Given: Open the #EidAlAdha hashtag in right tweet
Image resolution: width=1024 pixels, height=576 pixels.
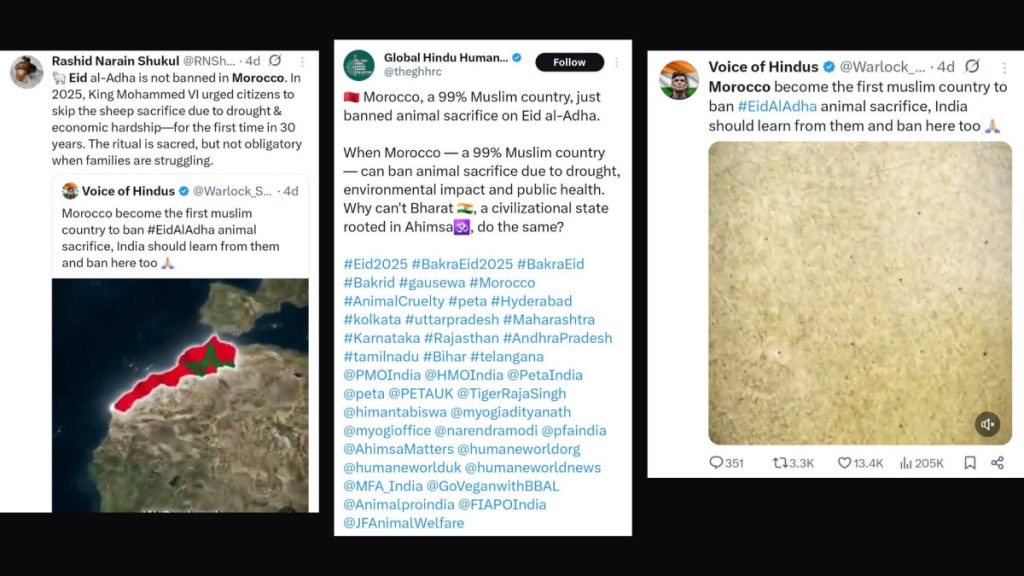Looking at the screenshot, I should click(777, 106).
